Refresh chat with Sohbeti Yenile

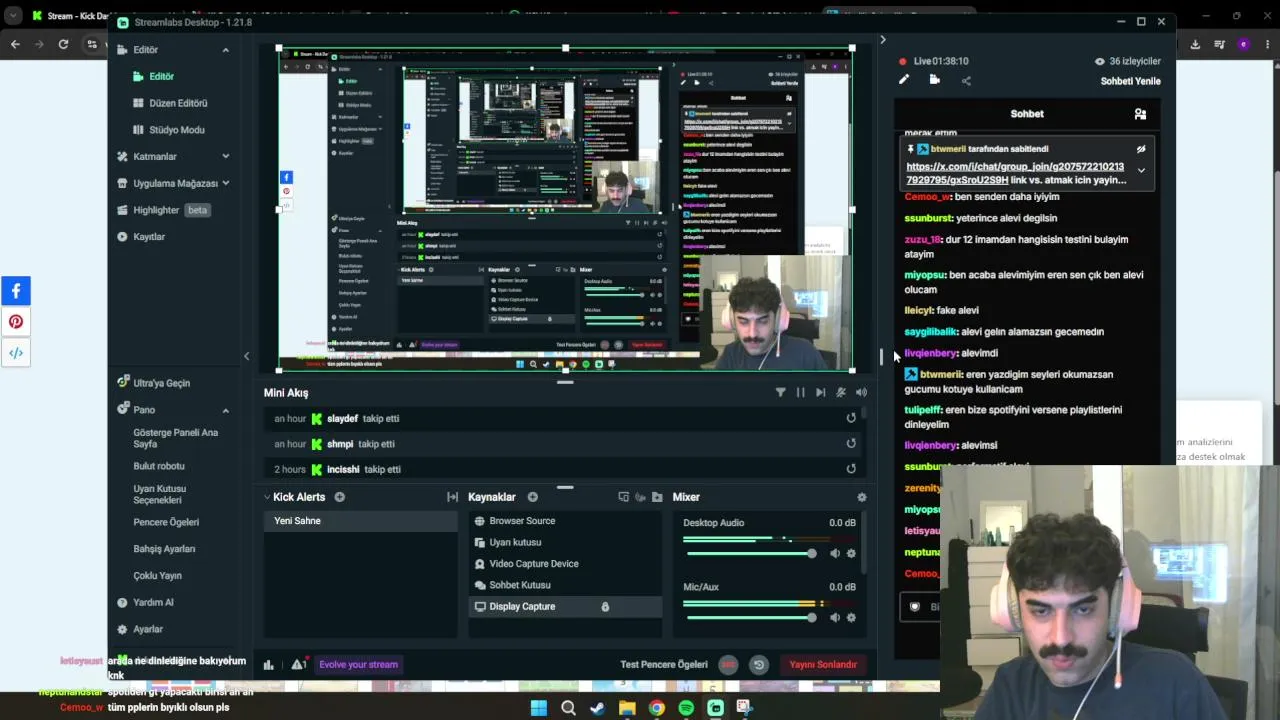click(x=1131, y=81)
